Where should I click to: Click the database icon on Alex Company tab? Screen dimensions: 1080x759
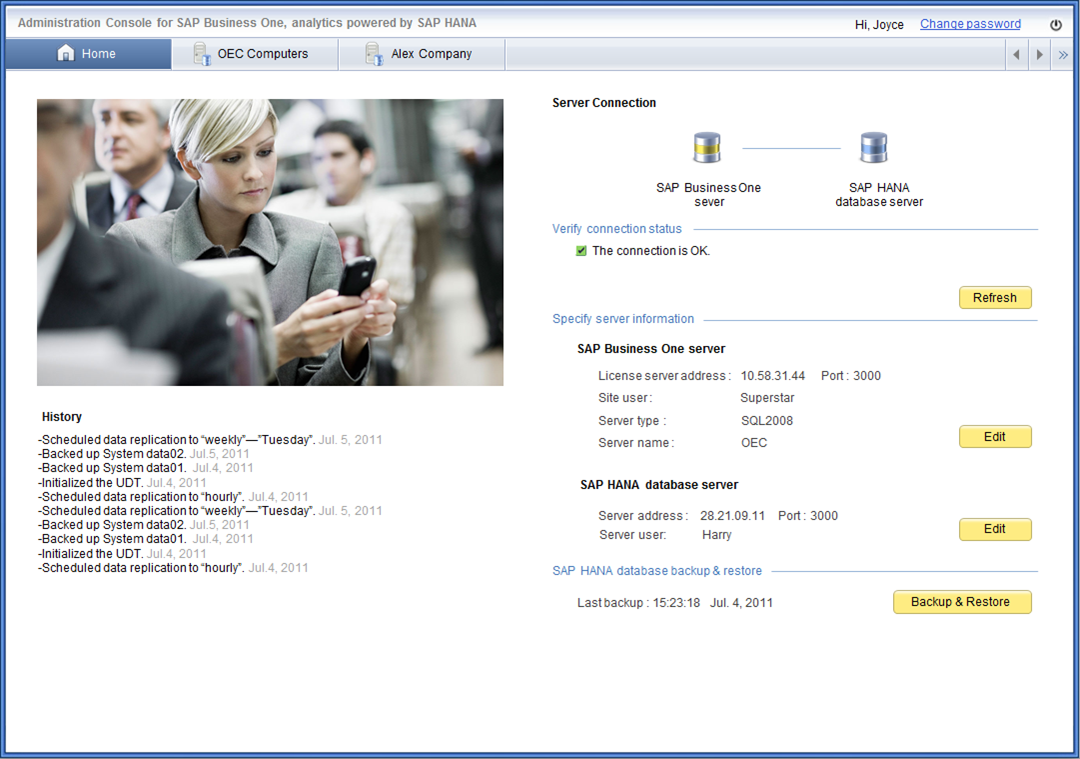373,53
